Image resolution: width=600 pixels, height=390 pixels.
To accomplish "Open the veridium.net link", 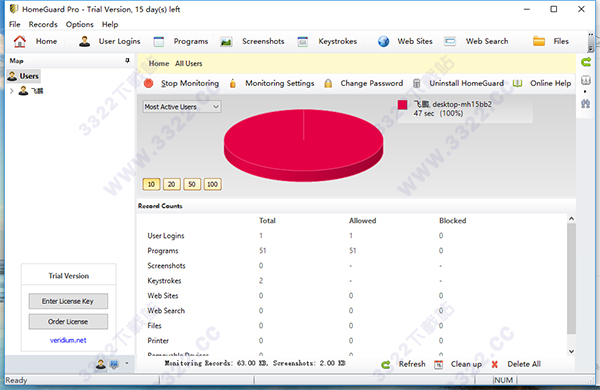I will pyautogui.click(x=68, y=340).
